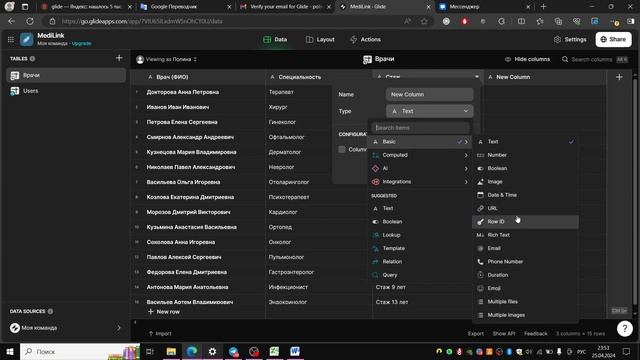Select the Multiple images column type
This screenshot has height=360, width=640.
[525, 315]
